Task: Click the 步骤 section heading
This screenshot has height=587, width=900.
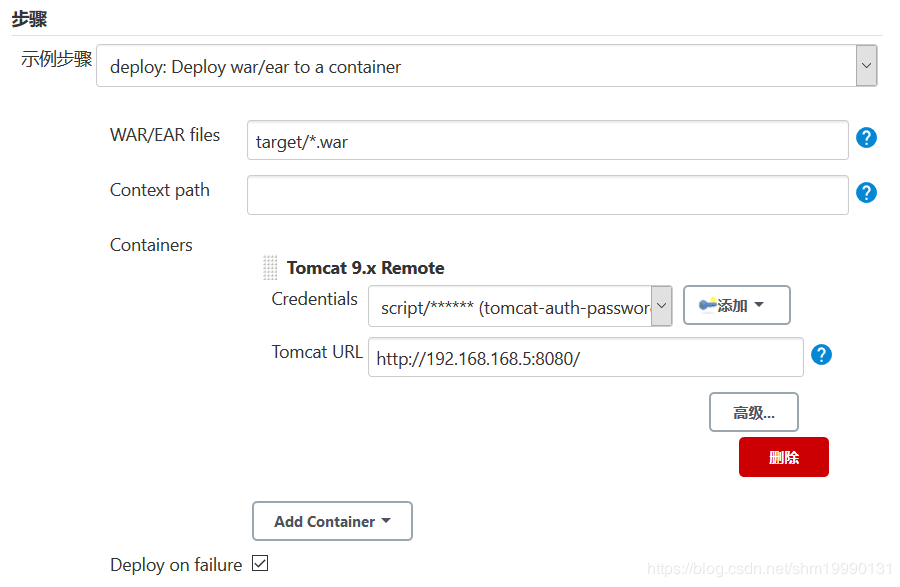Action: pos(29,19)
